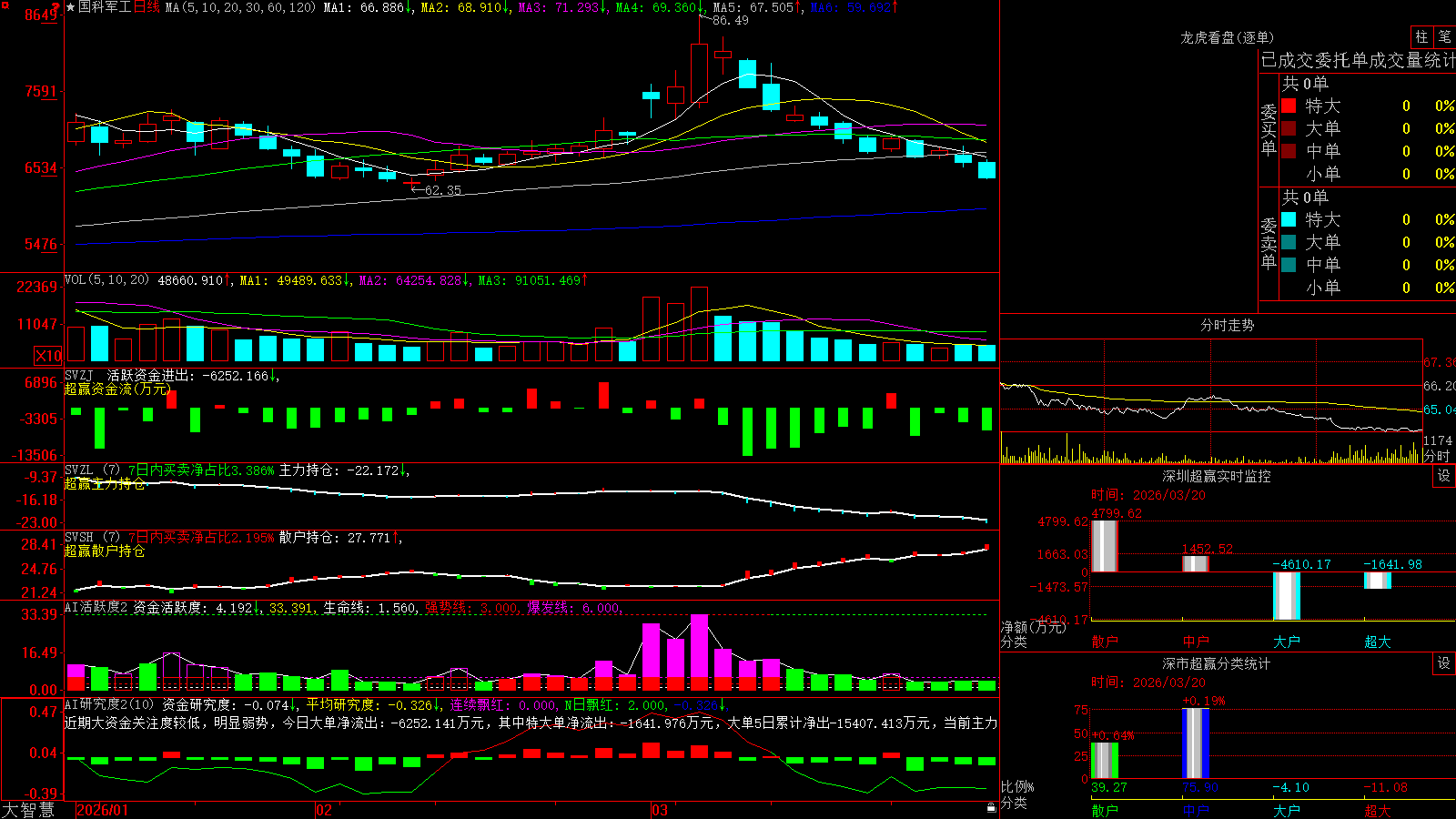Switch order view to 笔 tick mode
1456x819 pixels.
(x=1444, y=37)
